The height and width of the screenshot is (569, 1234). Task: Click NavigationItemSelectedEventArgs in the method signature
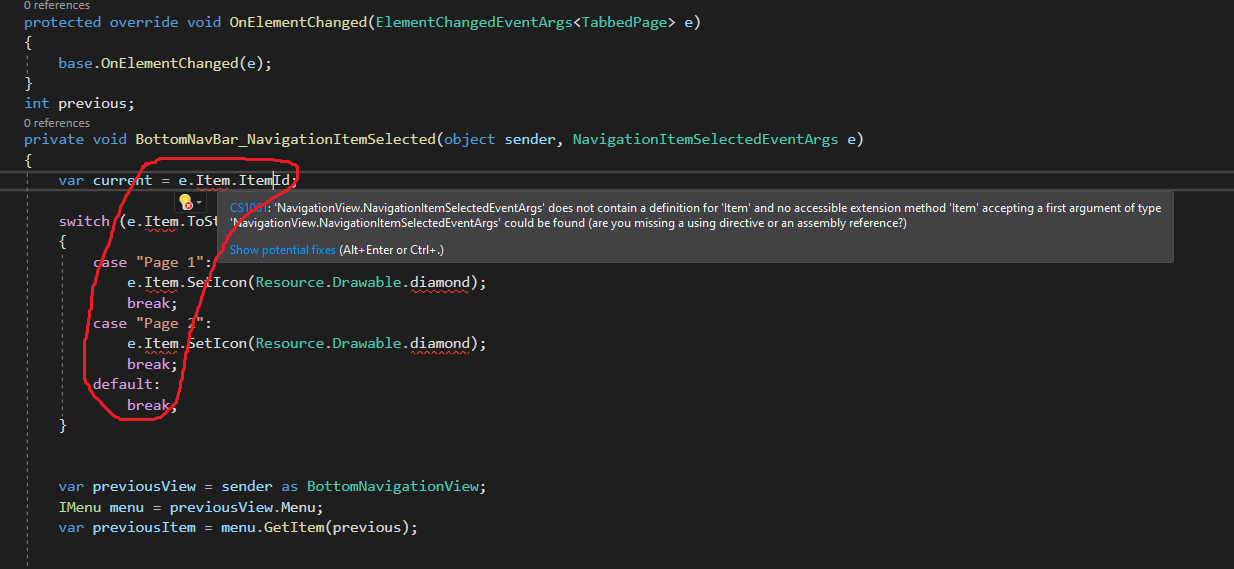click(705, 139)
